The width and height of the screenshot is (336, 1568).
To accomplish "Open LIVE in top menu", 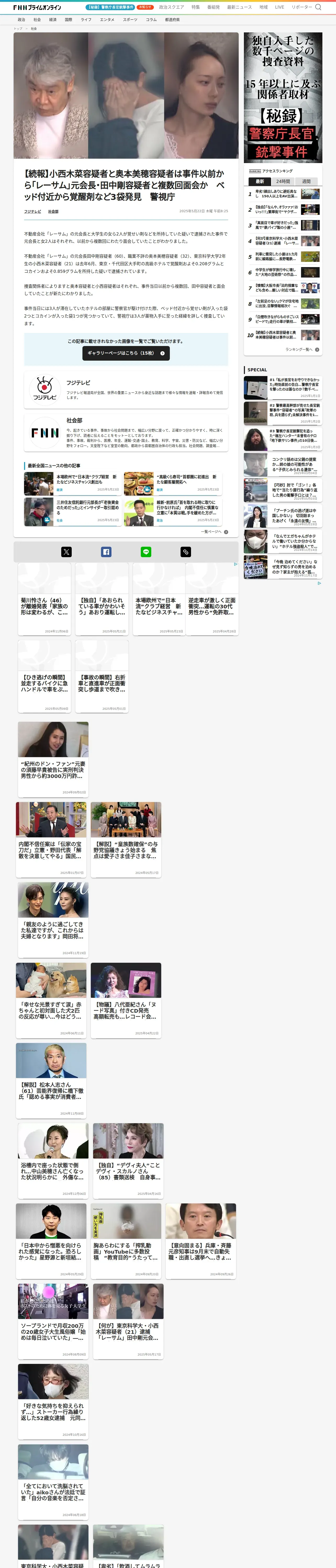I will coord(279,7).
